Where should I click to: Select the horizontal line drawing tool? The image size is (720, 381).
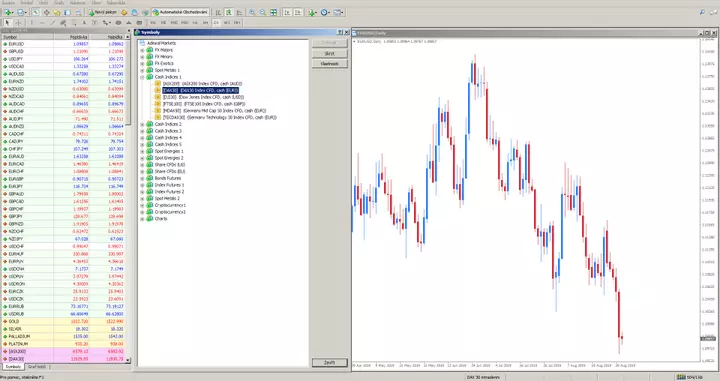pos(42,22)
